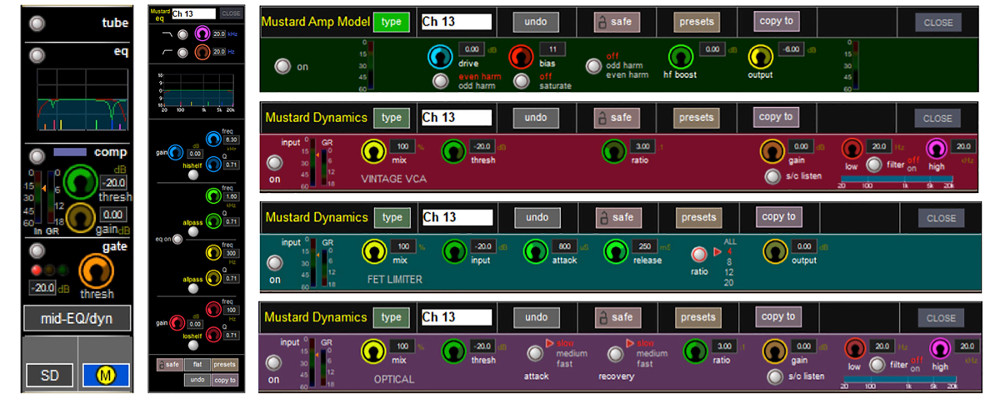
Task: Toggle s/c listen on Vintage VCA
Action: tap(772, 177)
